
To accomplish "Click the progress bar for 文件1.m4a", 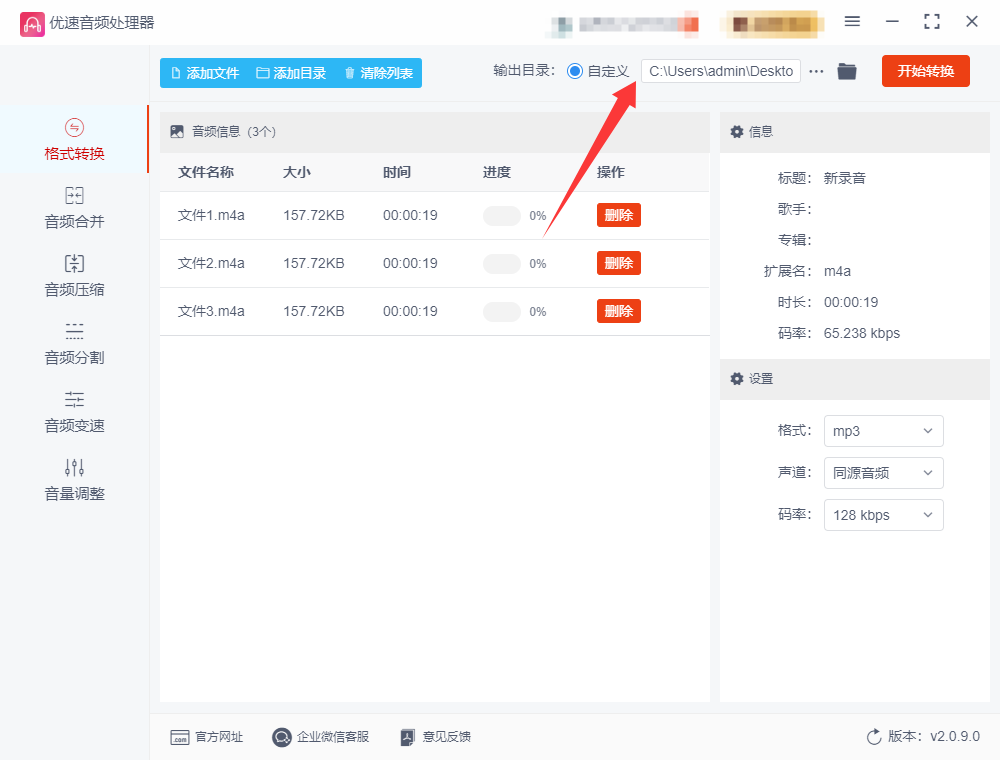I will click(502, 216).
